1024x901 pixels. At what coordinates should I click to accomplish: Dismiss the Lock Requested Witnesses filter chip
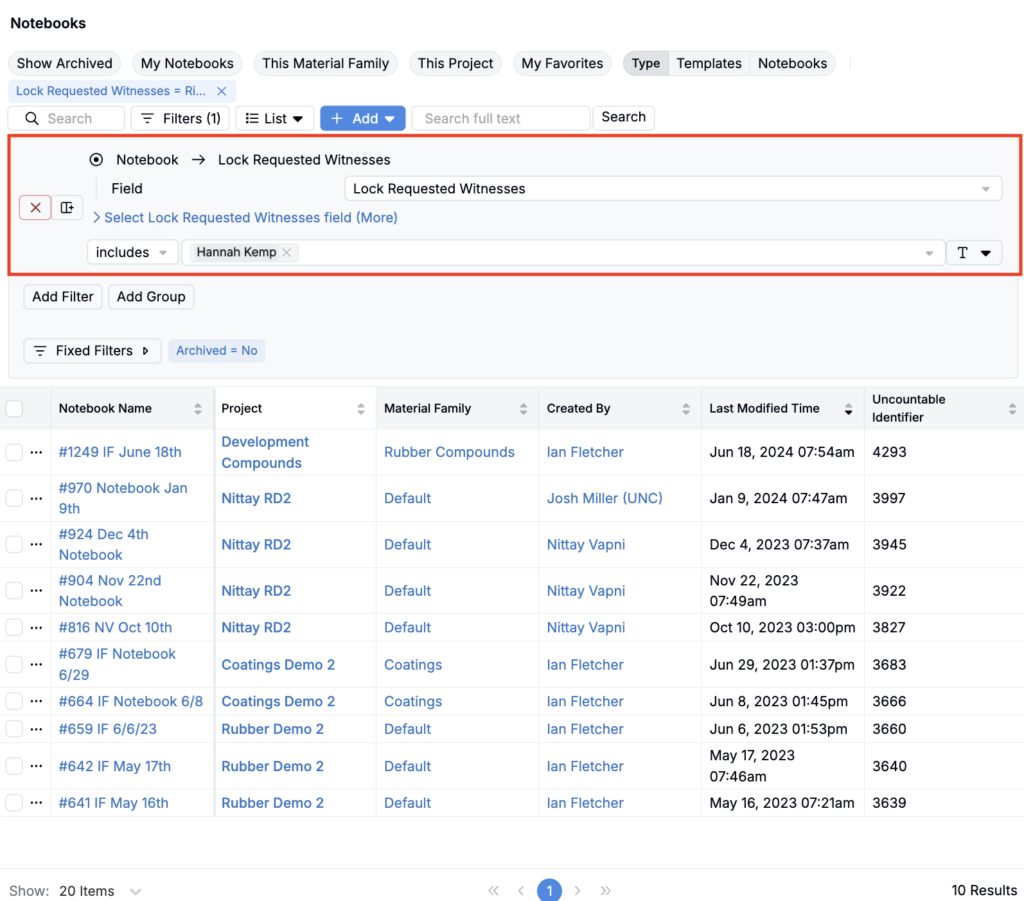coord(222,91)
